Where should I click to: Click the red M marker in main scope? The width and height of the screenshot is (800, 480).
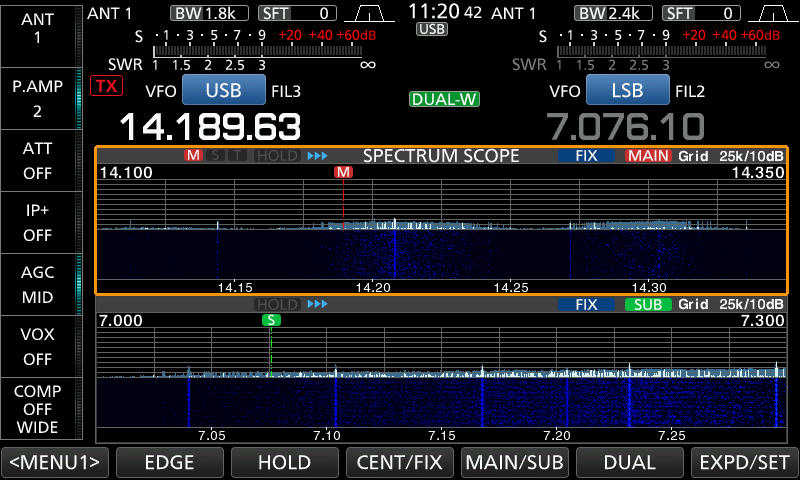[344, 172]
